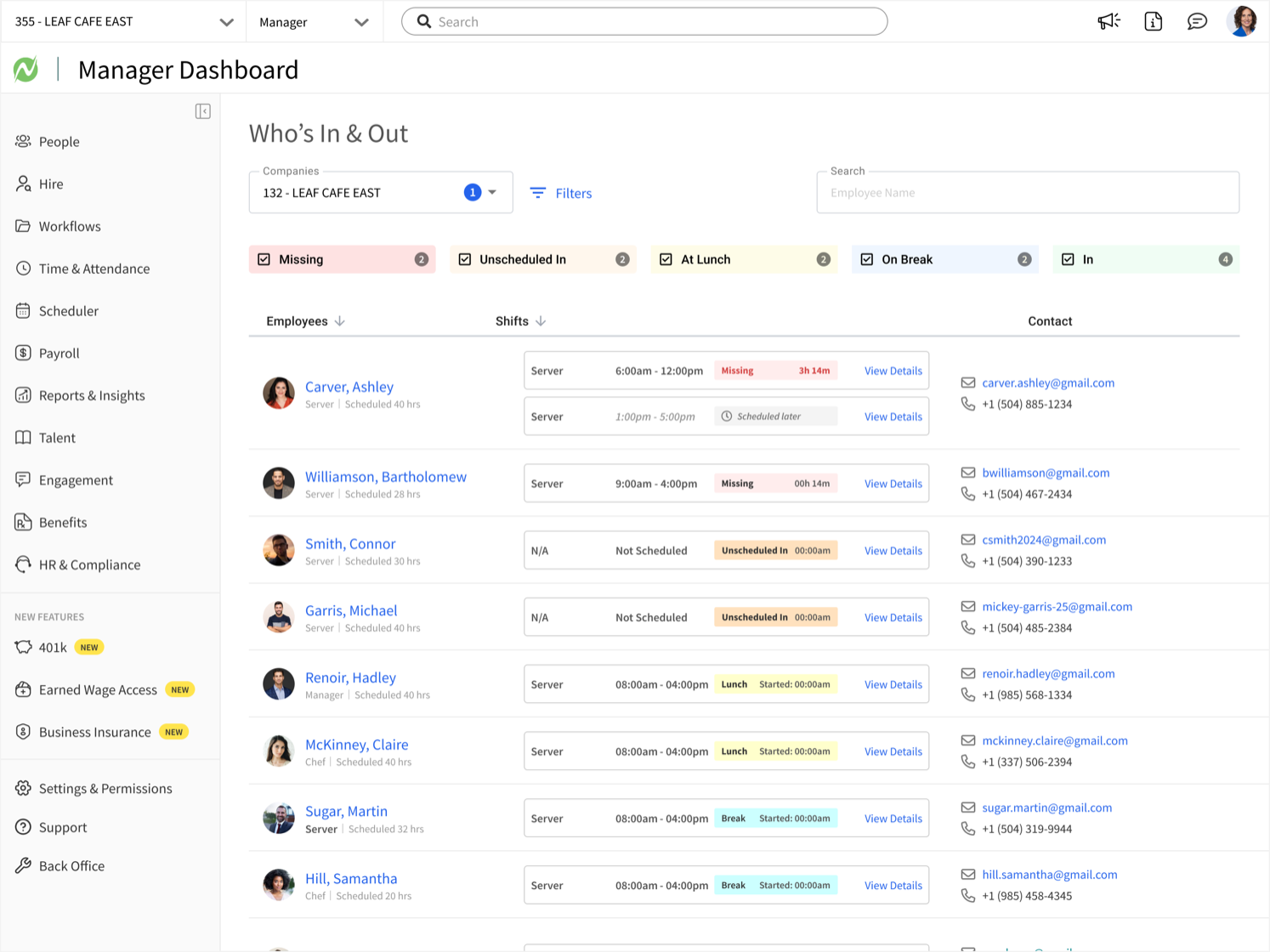1270x952 pixels.
Task: Open the announcements megaphone icon
Action: click(x=1108, y=21)
